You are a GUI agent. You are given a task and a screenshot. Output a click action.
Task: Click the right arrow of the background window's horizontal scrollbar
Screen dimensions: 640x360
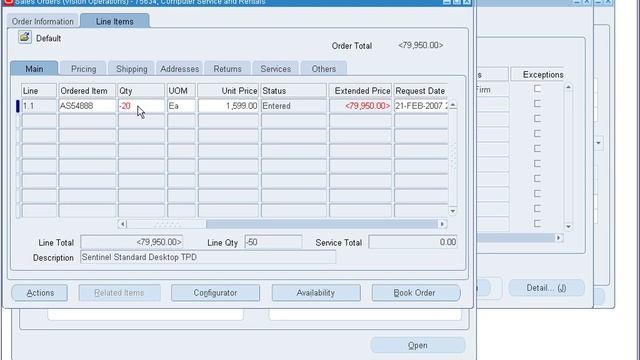[x=559, y=238]
